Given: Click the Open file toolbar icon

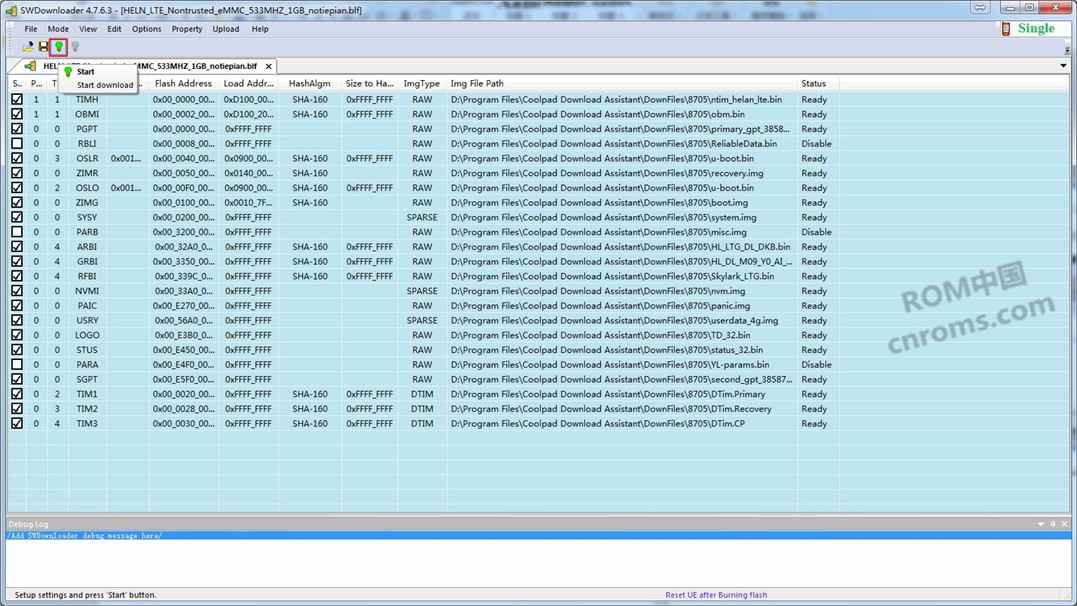Looking at the screenshot, I should [28, 46].
